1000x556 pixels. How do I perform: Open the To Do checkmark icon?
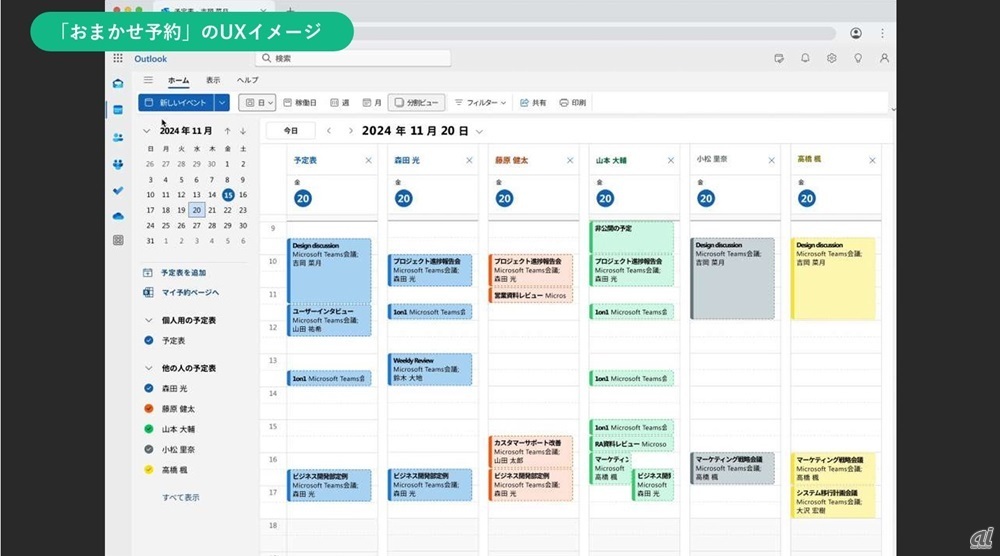click(118, 190)
